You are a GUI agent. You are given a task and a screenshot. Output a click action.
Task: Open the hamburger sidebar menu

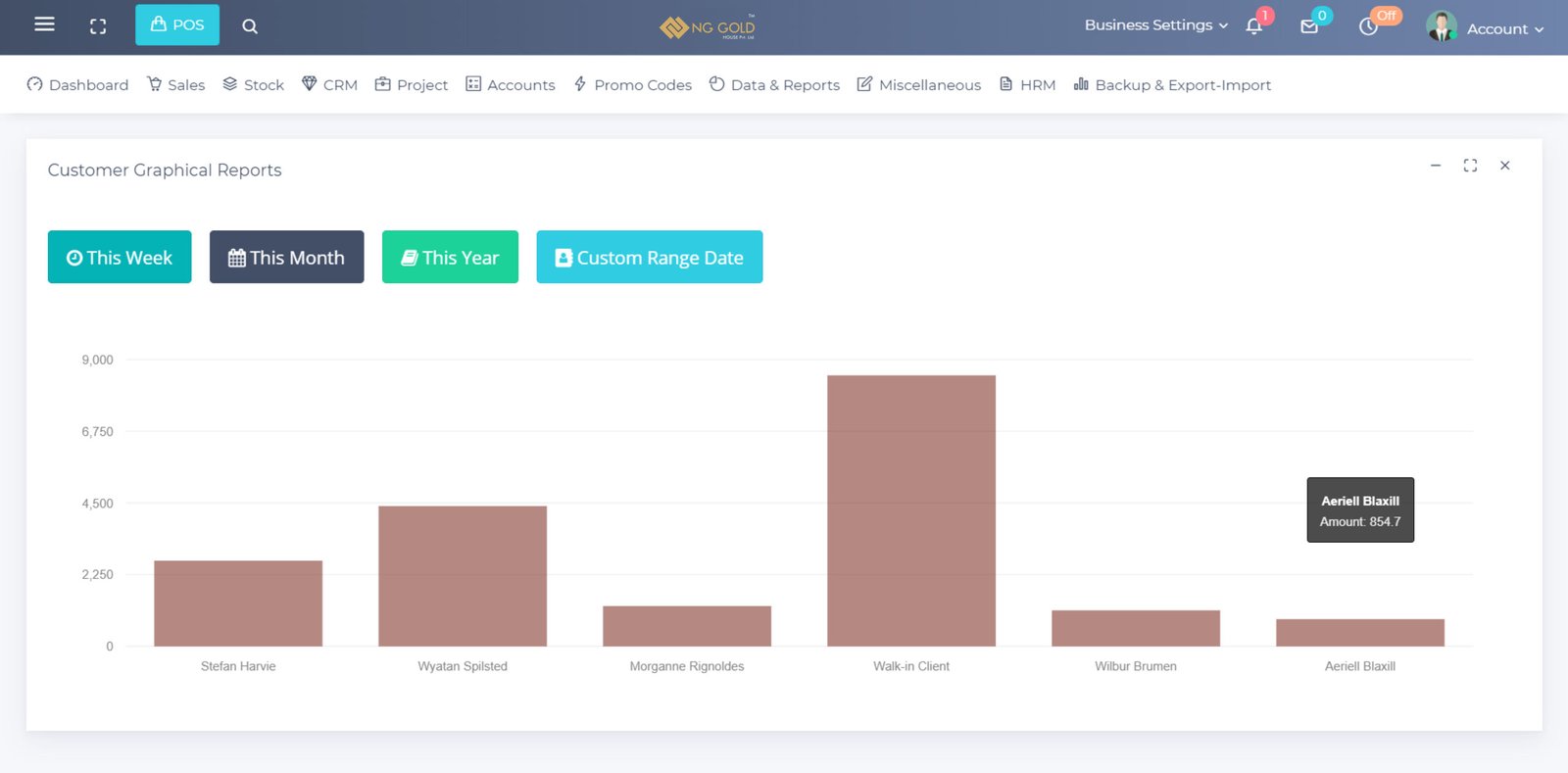pyautogui.click(x=44, y=24)
